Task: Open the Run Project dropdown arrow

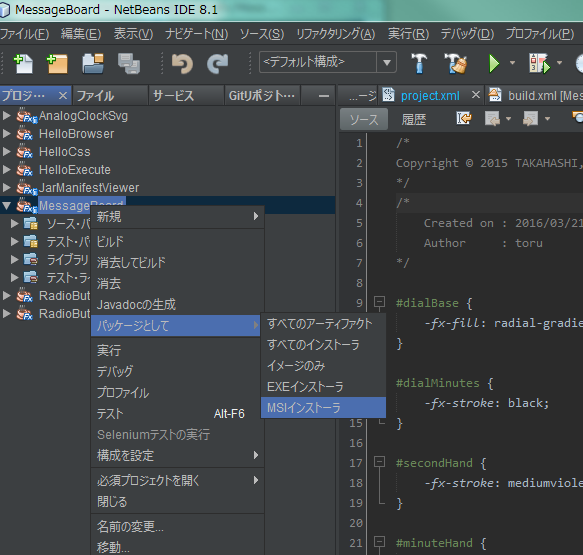Action: (x=512, y=63)
